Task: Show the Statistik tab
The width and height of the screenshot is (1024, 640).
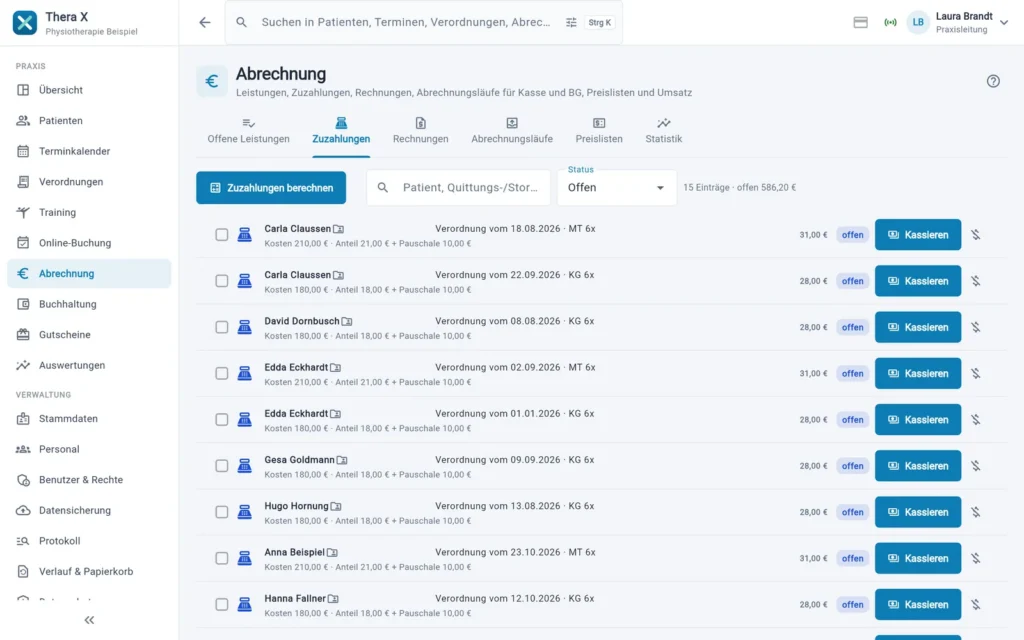Action: pos(664,131)
